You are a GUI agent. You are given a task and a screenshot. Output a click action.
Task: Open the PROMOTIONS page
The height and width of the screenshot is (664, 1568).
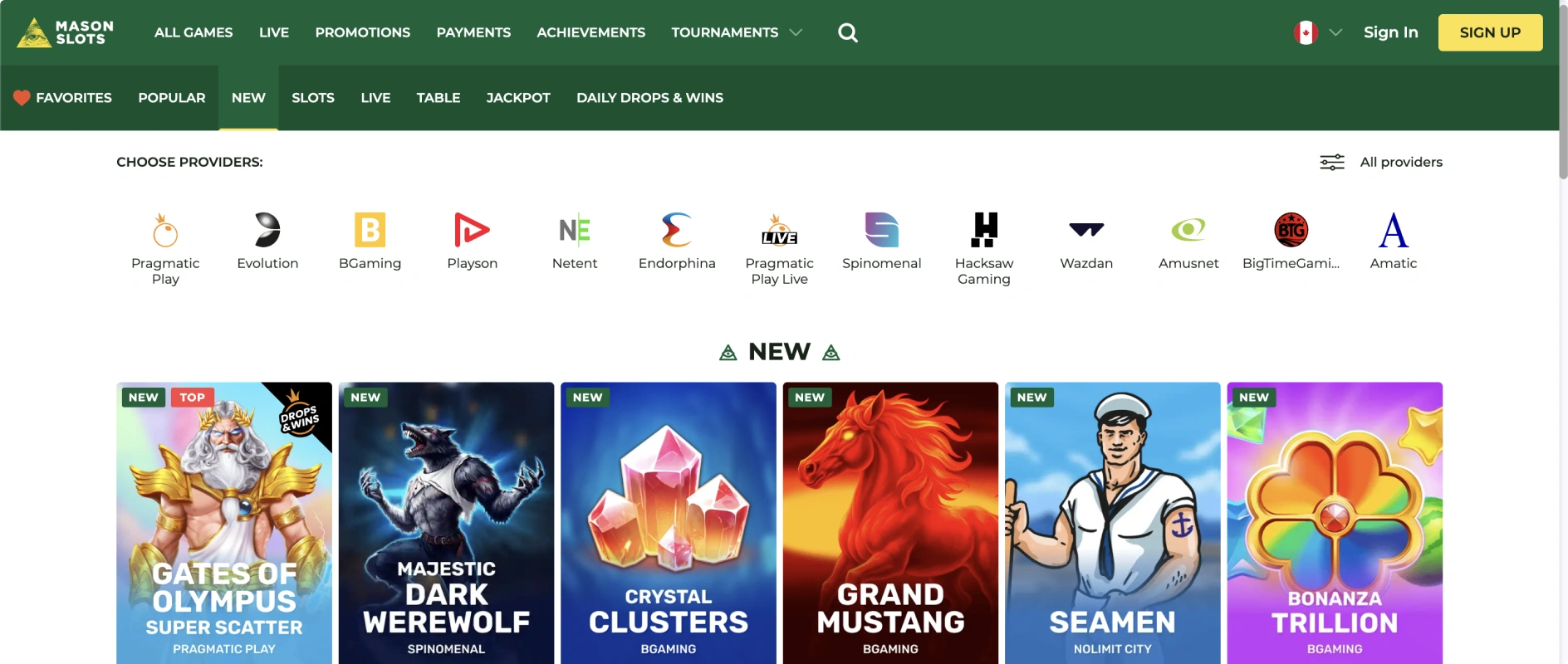click(363, 32)
